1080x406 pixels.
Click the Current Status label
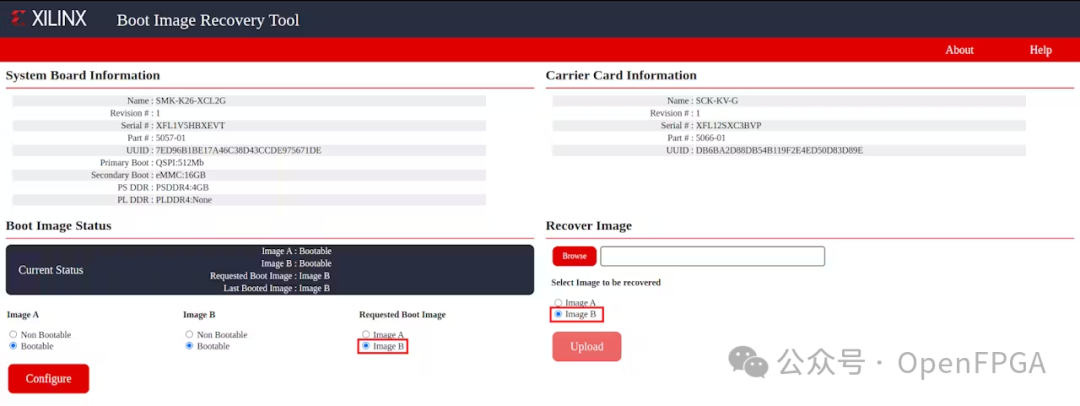[51, 270]
